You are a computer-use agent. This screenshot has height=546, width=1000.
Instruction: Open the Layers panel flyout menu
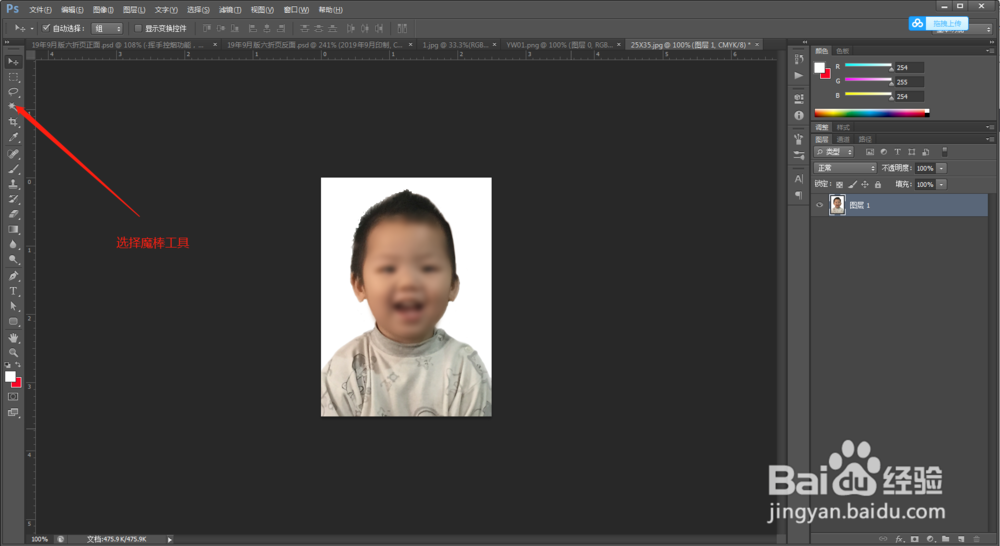click(x=989, y=139)
